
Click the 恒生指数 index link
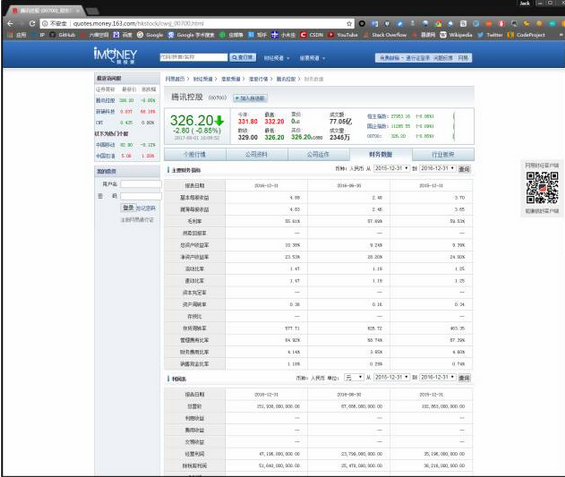coord(378,116)
